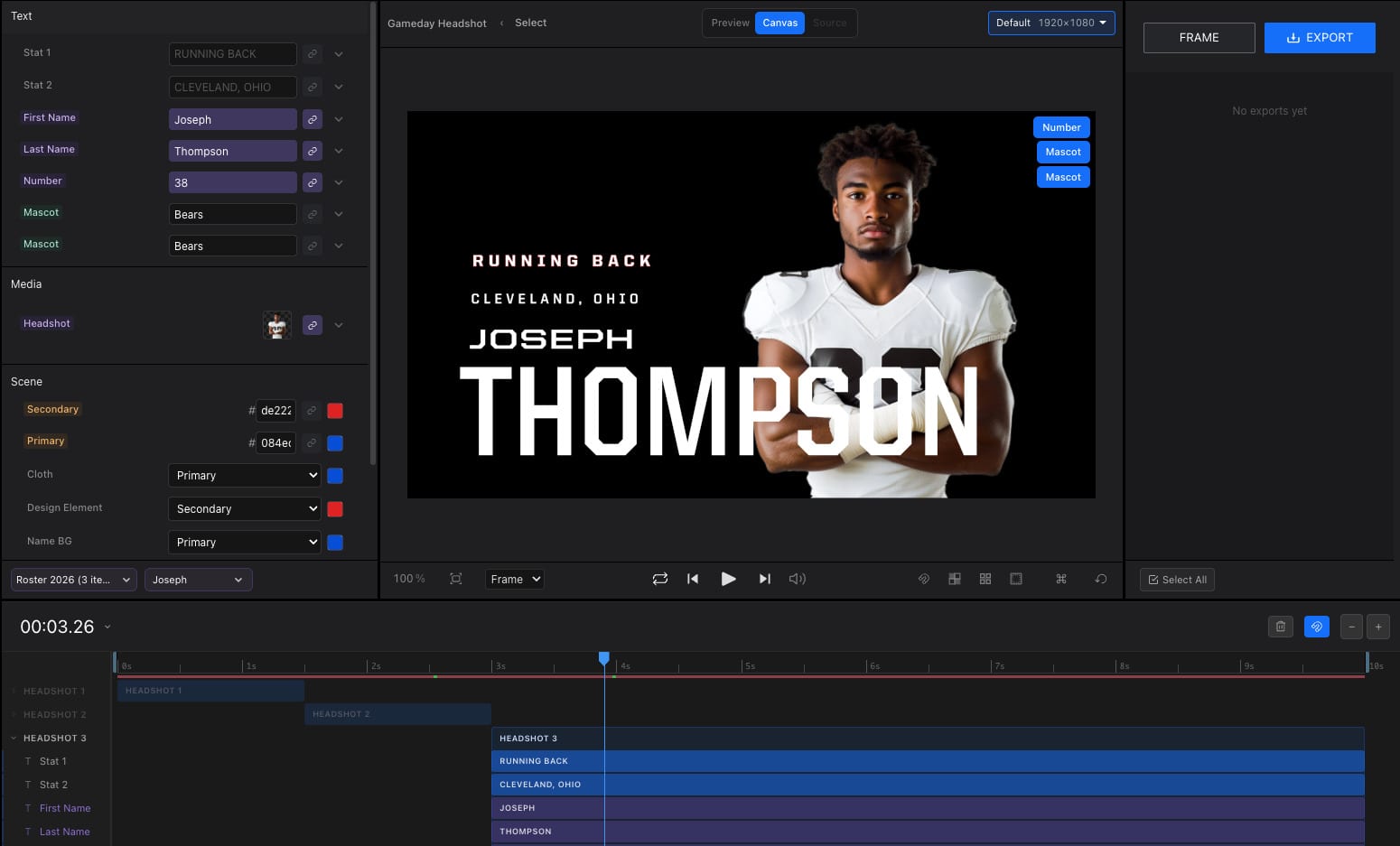Collapse the HEADSHOT 3 track group

(14, 738)
